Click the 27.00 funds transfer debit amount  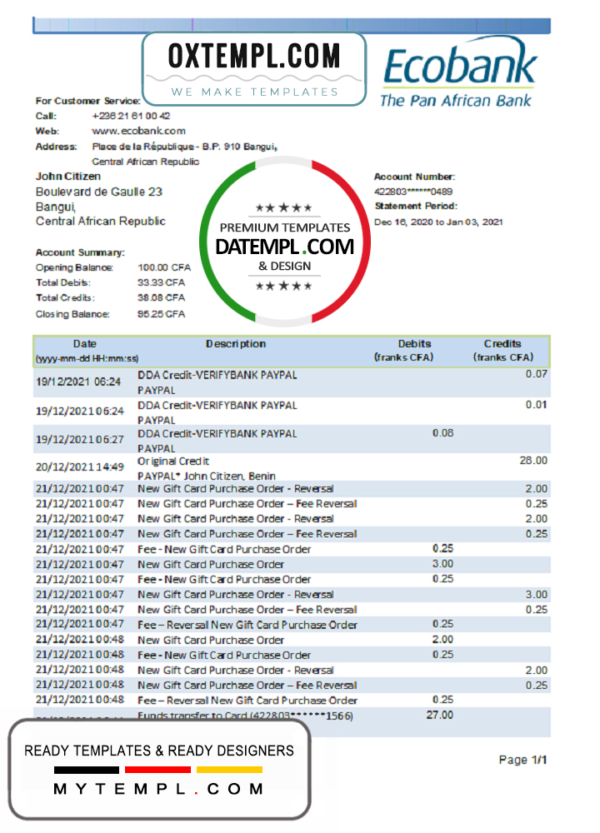[439, 715]
